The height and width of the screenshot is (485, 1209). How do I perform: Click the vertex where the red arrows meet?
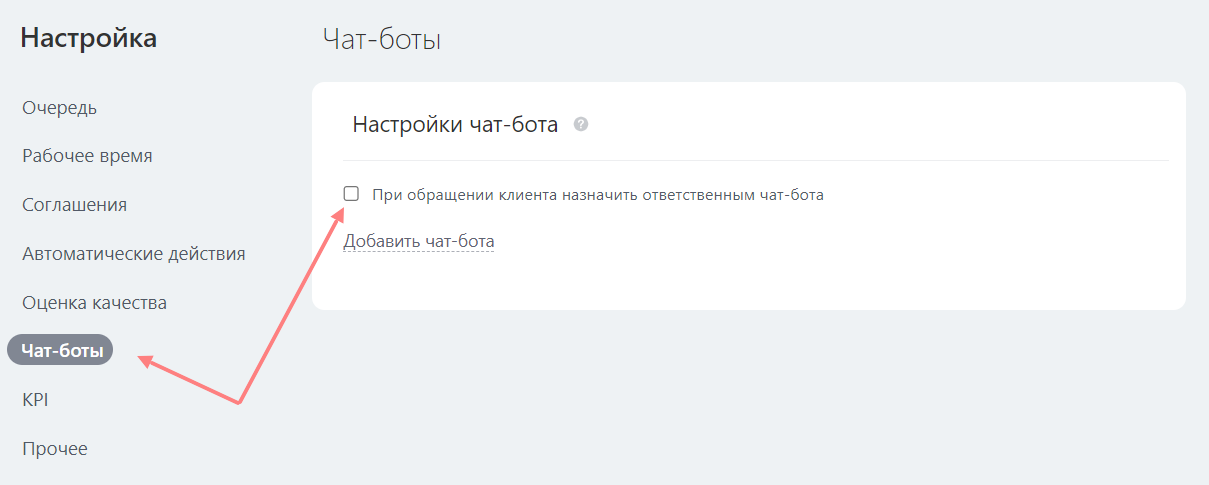240,403
